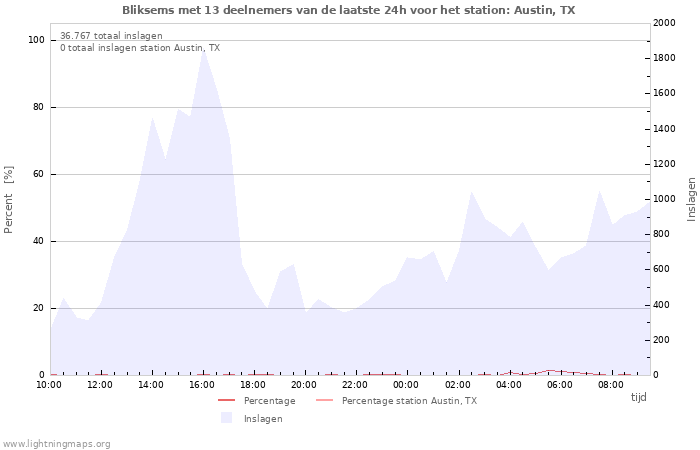Select the 36.767 totaal inslagen text
The height and width of the screenshot is (450, 700).
[x=111, y=36]
